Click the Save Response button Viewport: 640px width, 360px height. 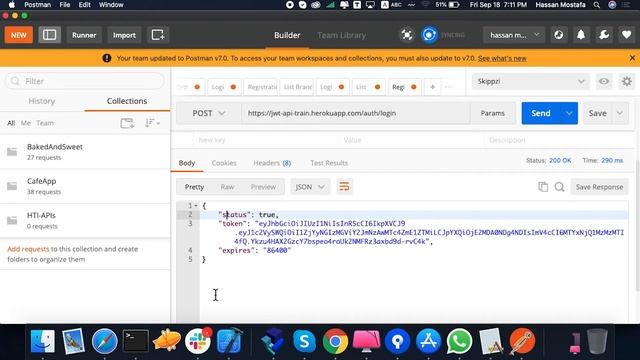tap(599, 187)
